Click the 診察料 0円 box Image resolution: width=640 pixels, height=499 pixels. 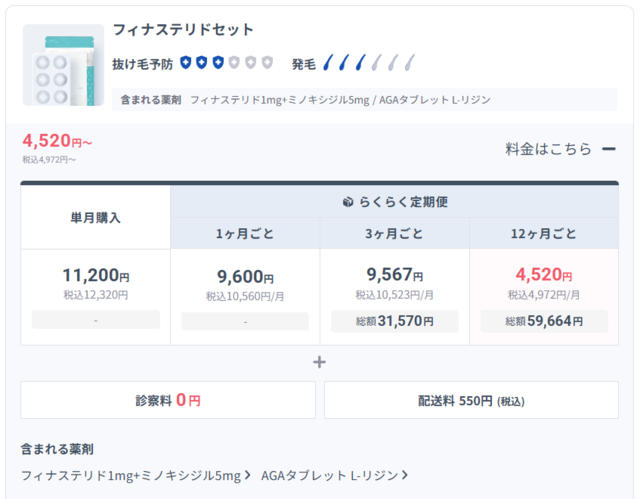click(x=168, y=400)
